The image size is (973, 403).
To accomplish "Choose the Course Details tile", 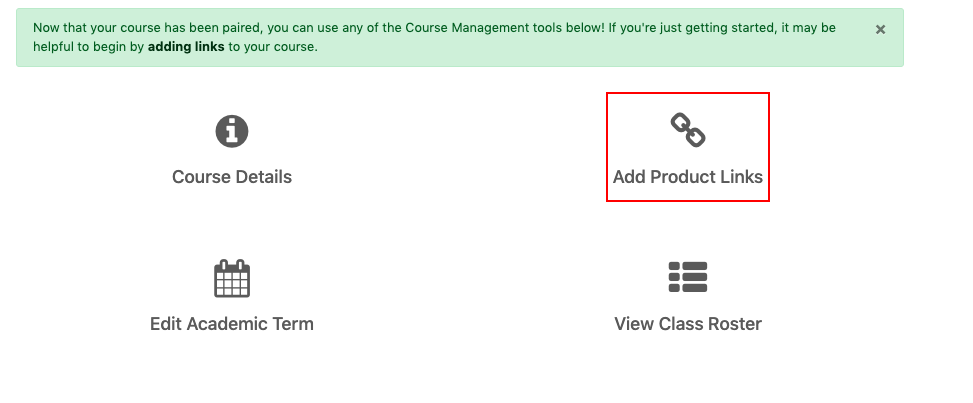I will (x=231, y=150).
